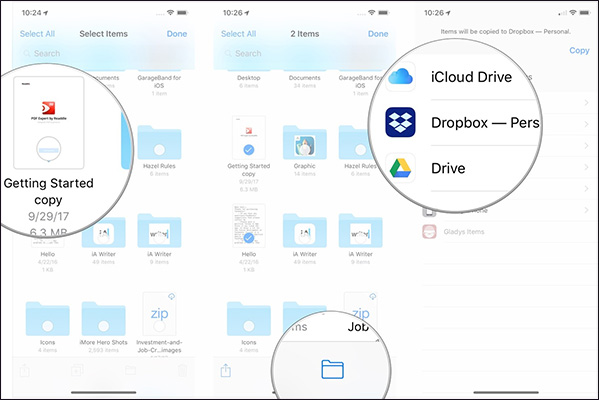Screen dimensions: 599x400
Task: Tap the Hello file name on Select Items screen
Action: coord(47,254)
